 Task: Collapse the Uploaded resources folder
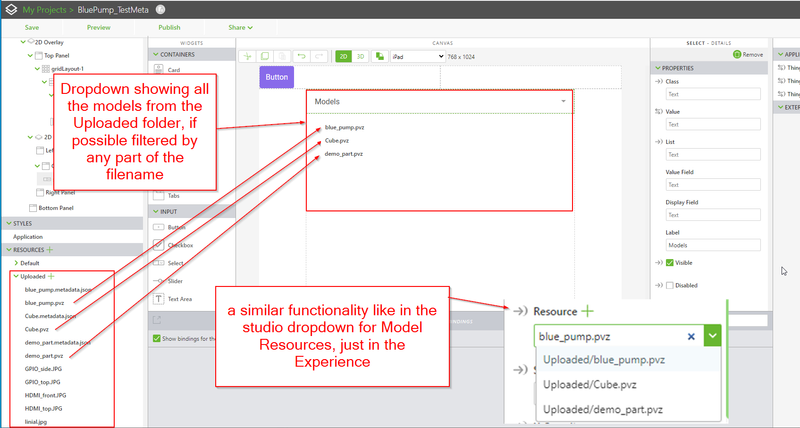click(15, 275)
